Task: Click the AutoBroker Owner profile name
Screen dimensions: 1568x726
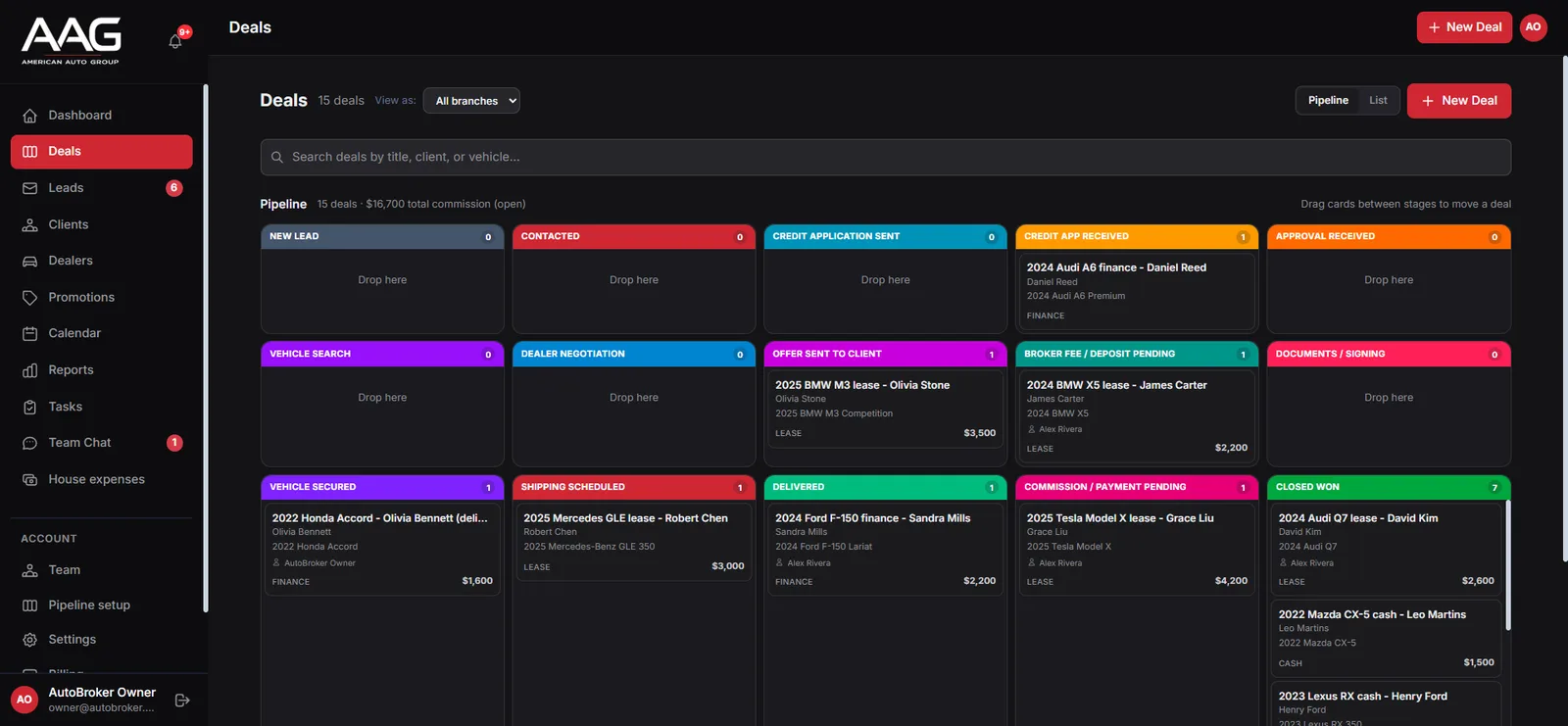Action: 102,693
